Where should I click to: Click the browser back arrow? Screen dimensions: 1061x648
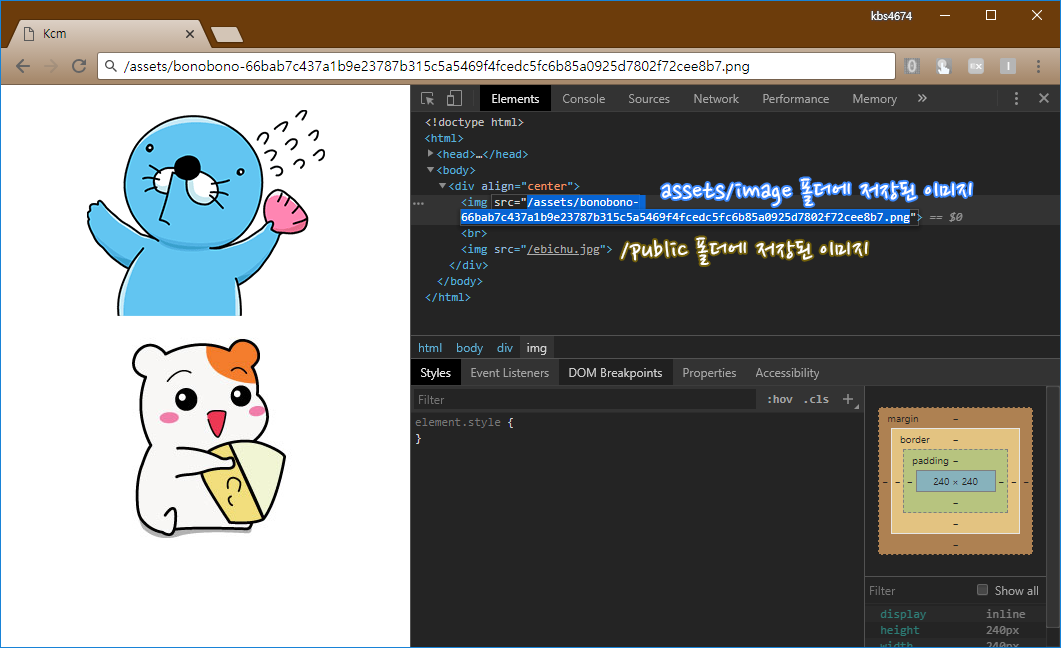(22, 66)
